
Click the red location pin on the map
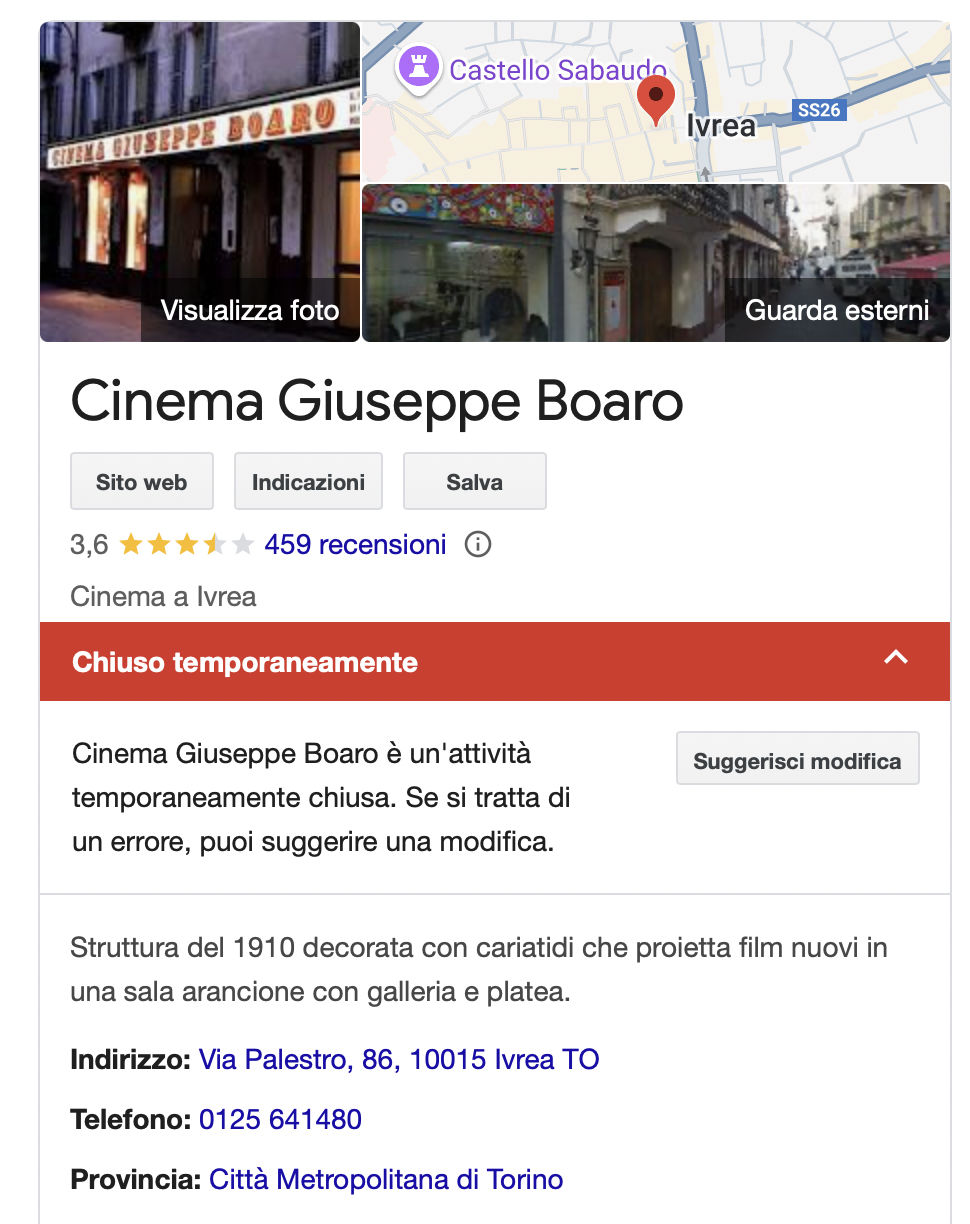point(656,99)
